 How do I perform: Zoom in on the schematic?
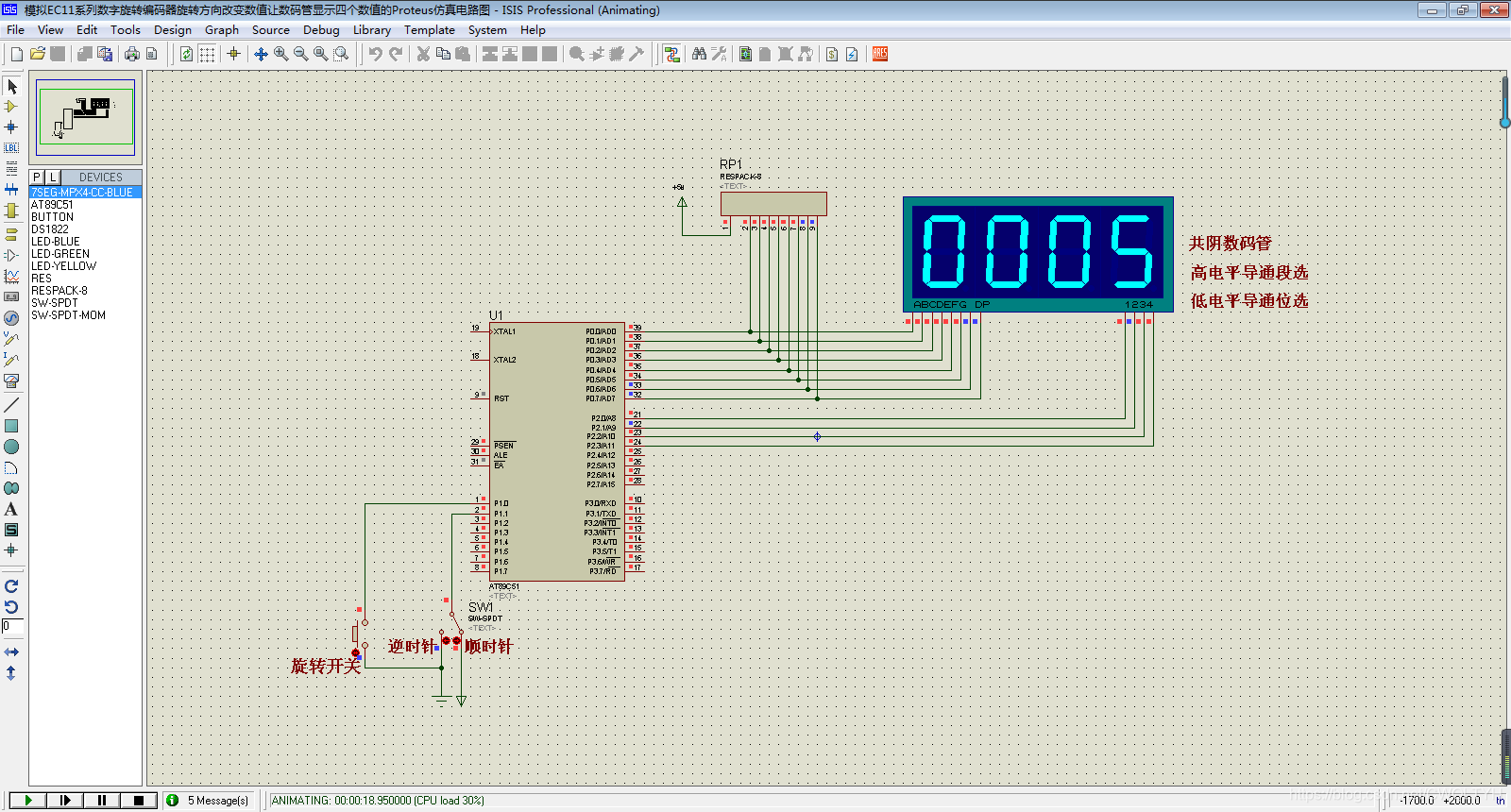(280, 54)
